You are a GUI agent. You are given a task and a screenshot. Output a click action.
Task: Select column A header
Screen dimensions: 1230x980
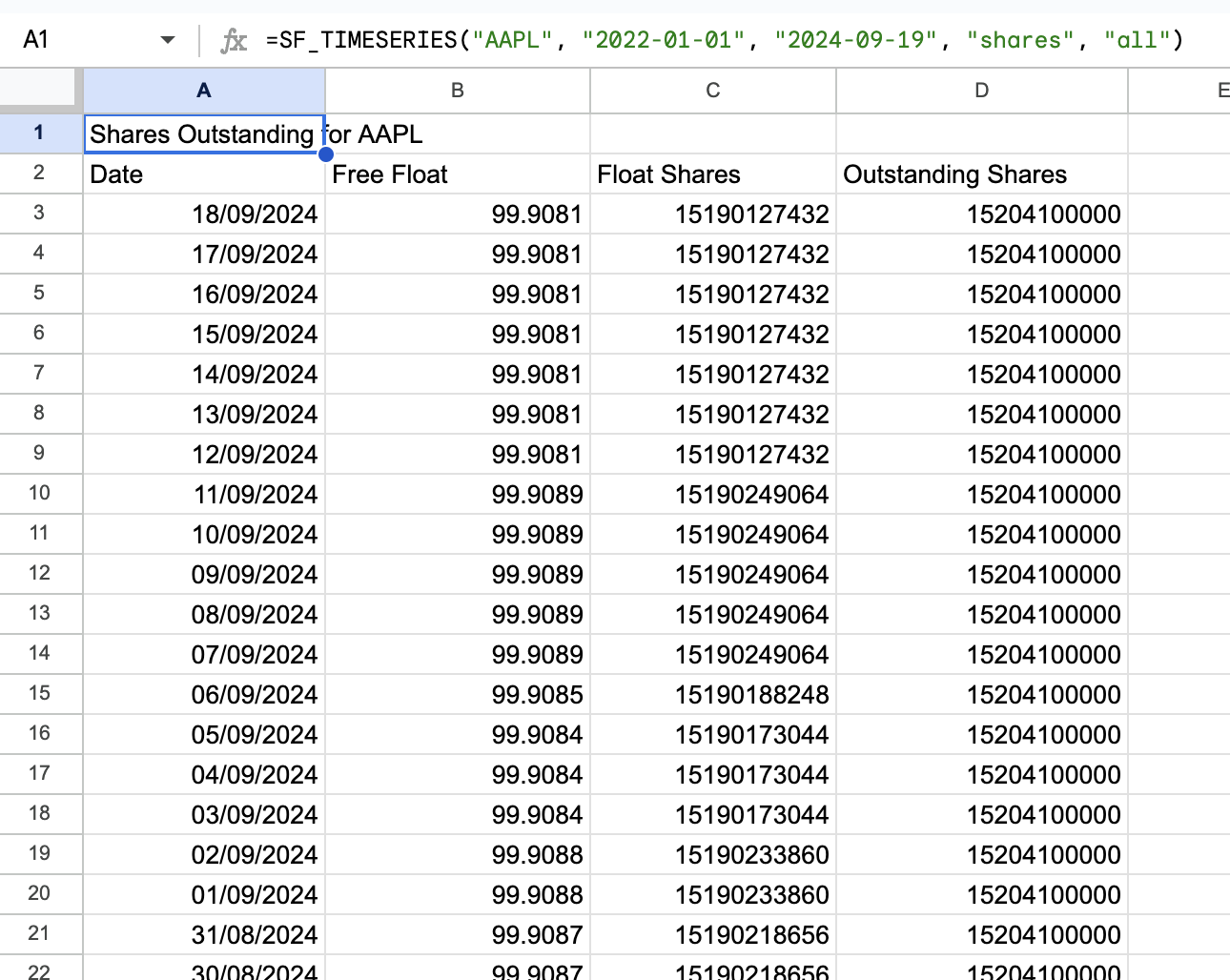tap(204, 91)
